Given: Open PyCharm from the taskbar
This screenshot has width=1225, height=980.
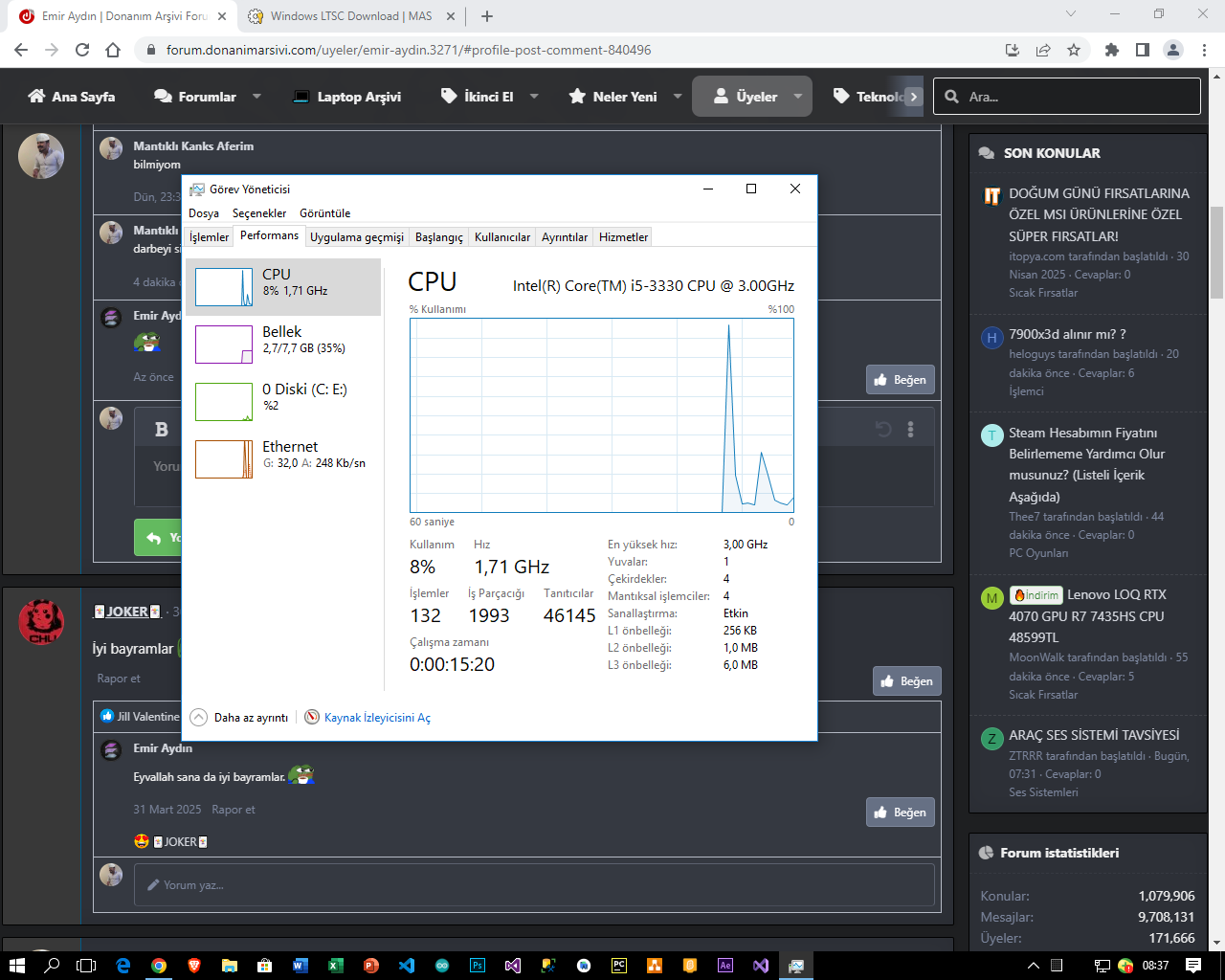Looking at the screenshot, I should tap(619, 966).
